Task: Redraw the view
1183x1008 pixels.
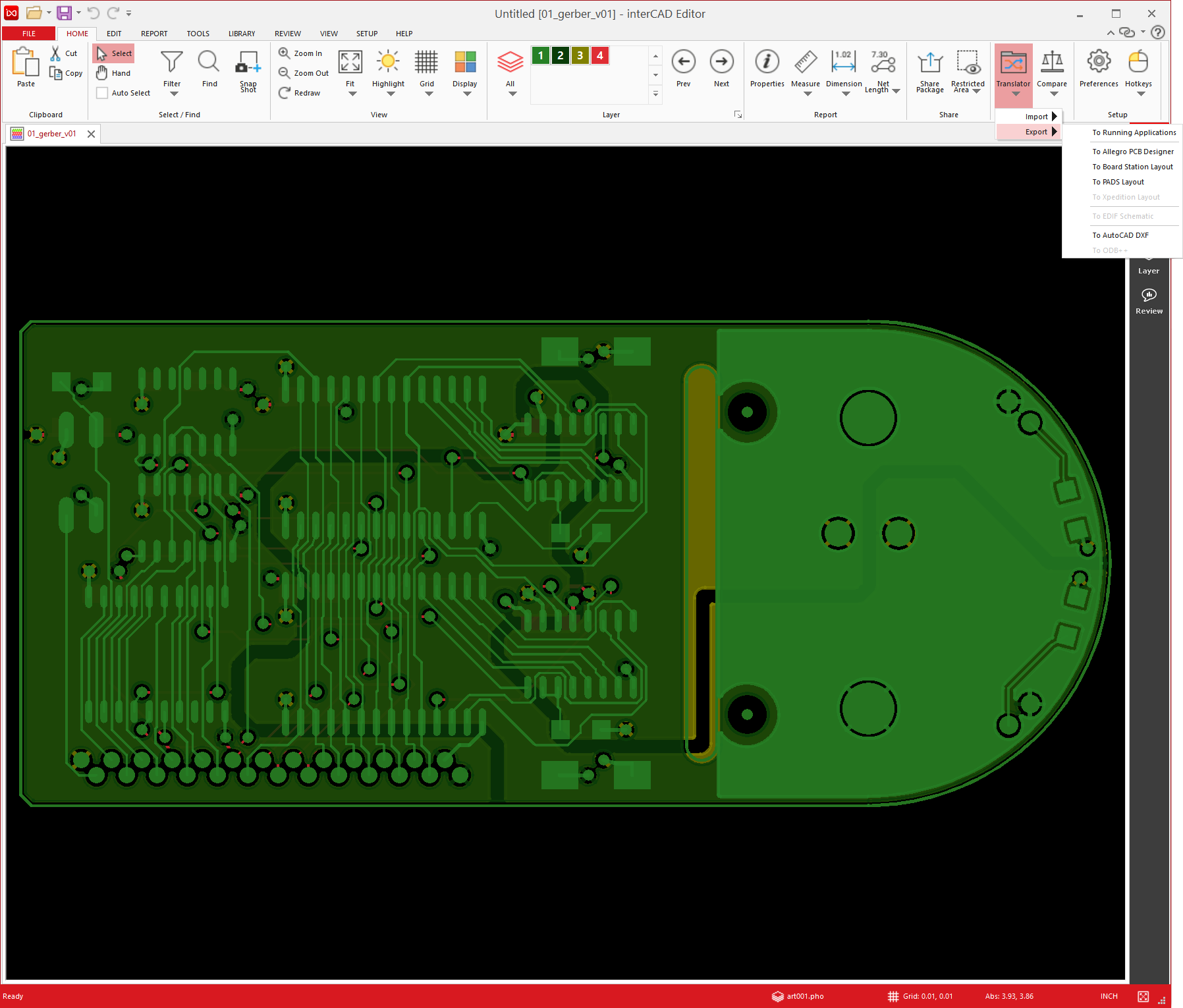Action: point(300,93)
